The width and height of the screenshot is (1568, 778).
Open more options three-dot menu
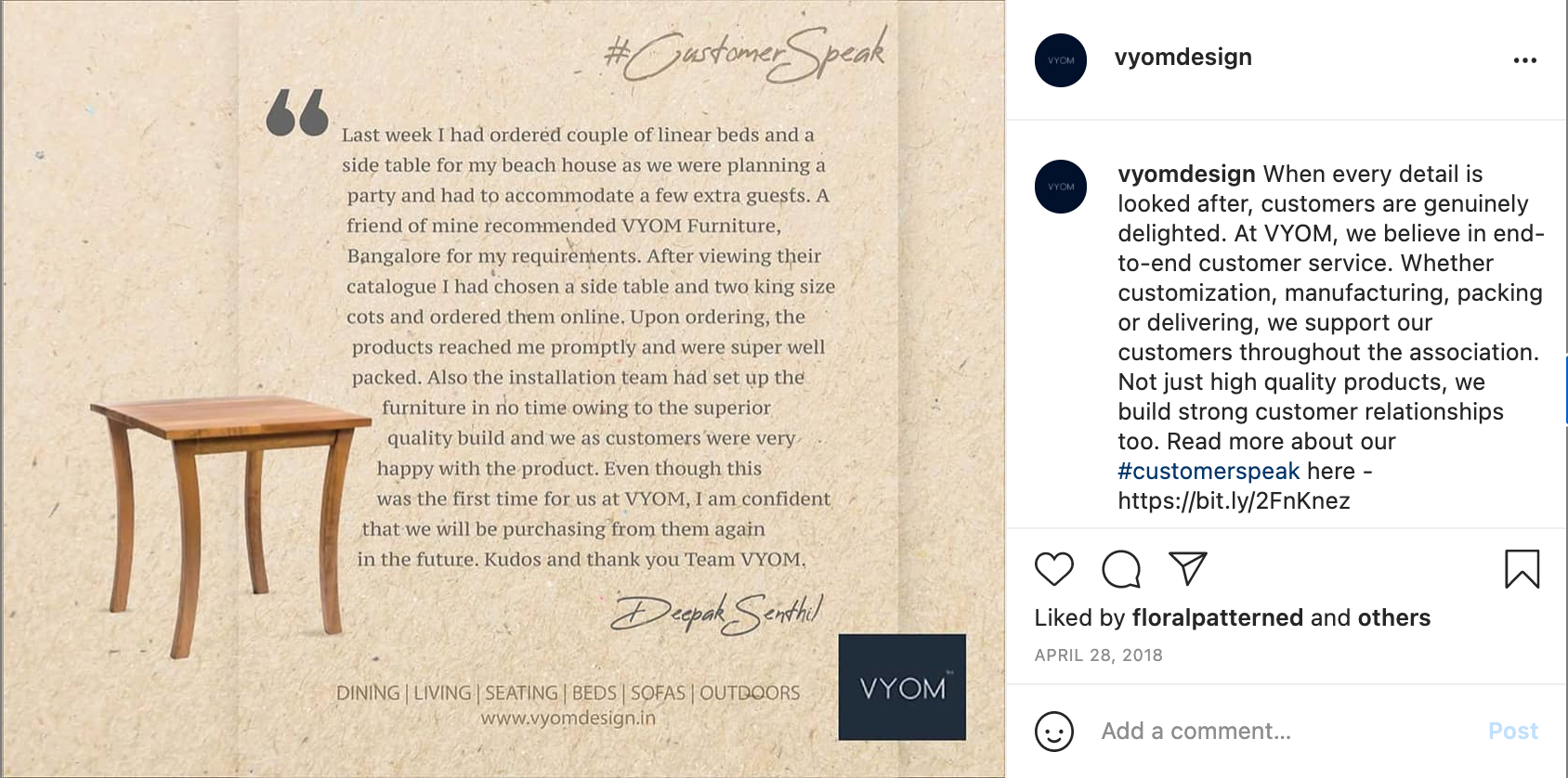point(1524,60)
